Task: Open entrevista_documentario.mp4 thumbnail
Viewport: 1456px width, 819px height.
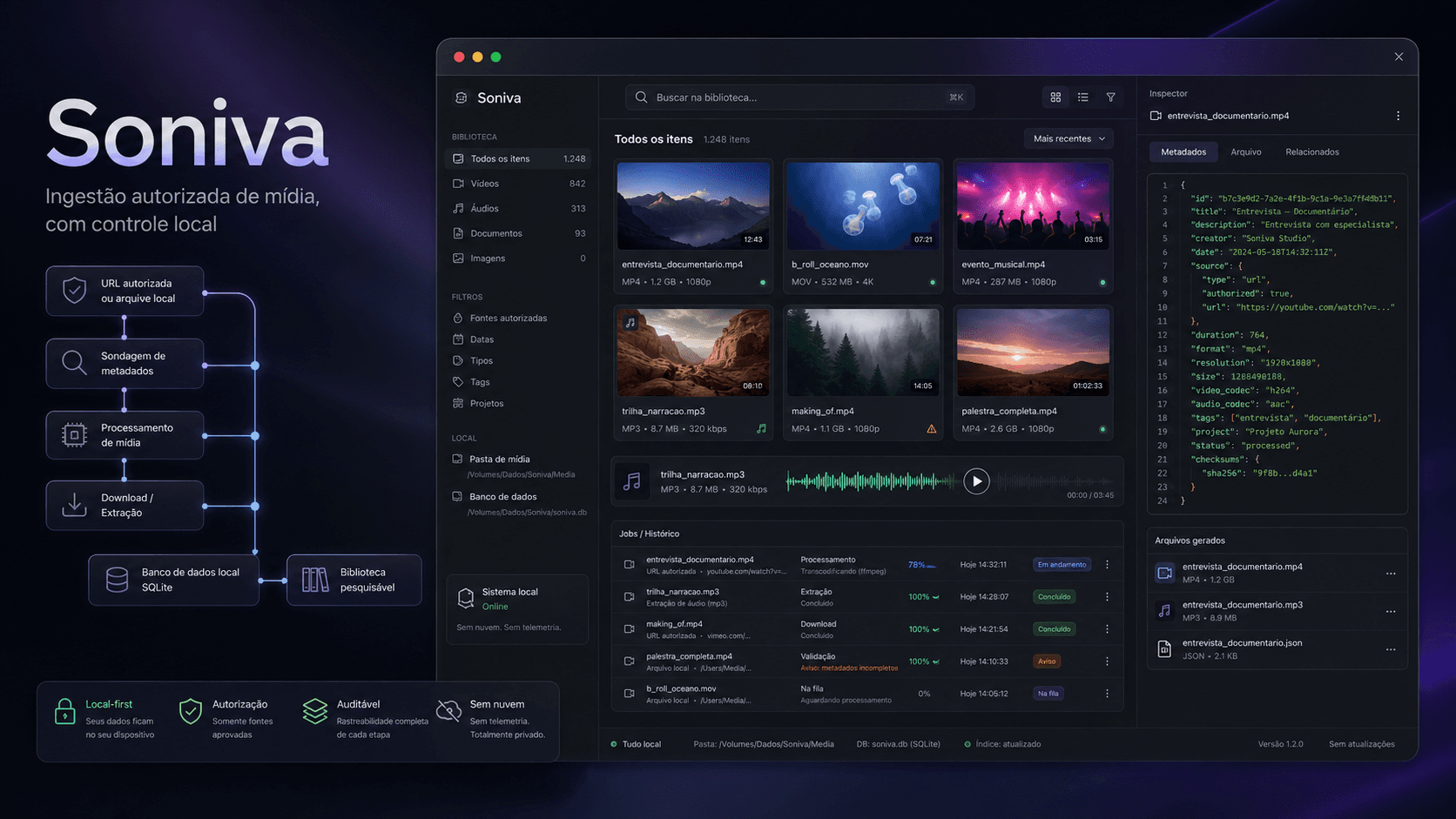Action: (x=693, y=206)
